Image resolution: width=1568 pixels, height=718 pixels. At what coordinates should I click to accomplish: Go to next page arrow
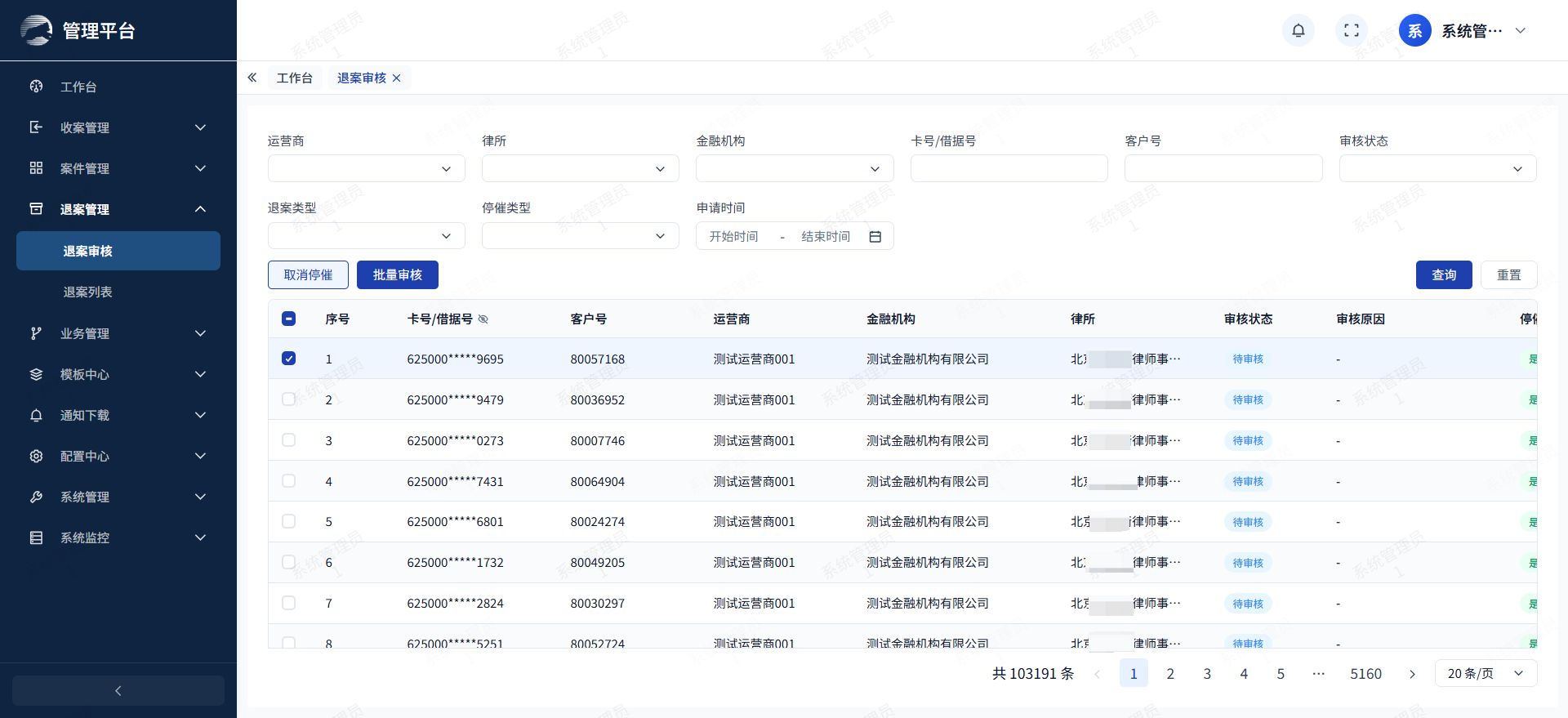pos(1412,674)
